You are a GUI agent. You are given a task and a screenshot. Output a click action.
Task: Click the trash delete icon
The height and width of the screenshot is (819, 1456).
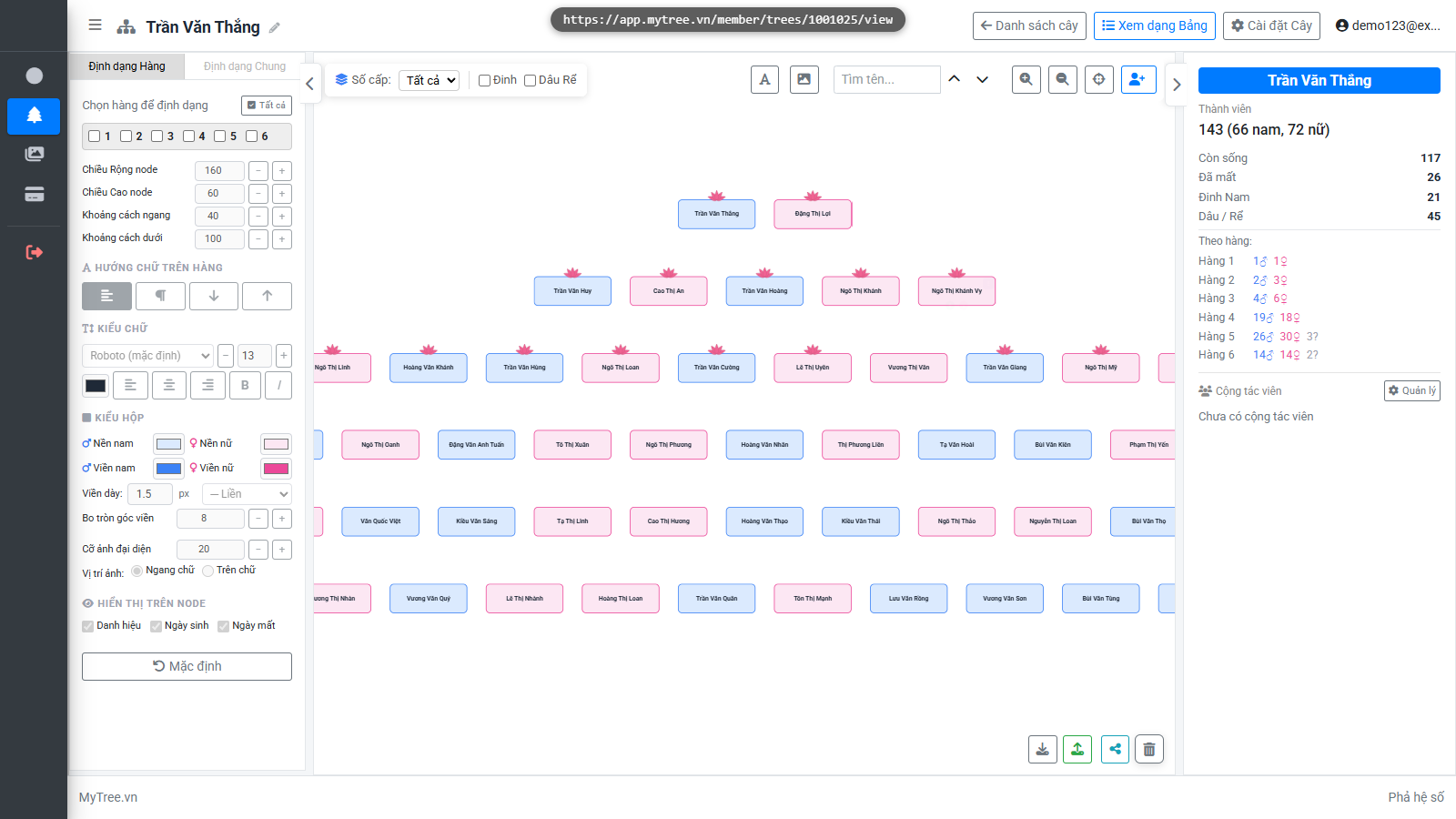pos(1149,749)
